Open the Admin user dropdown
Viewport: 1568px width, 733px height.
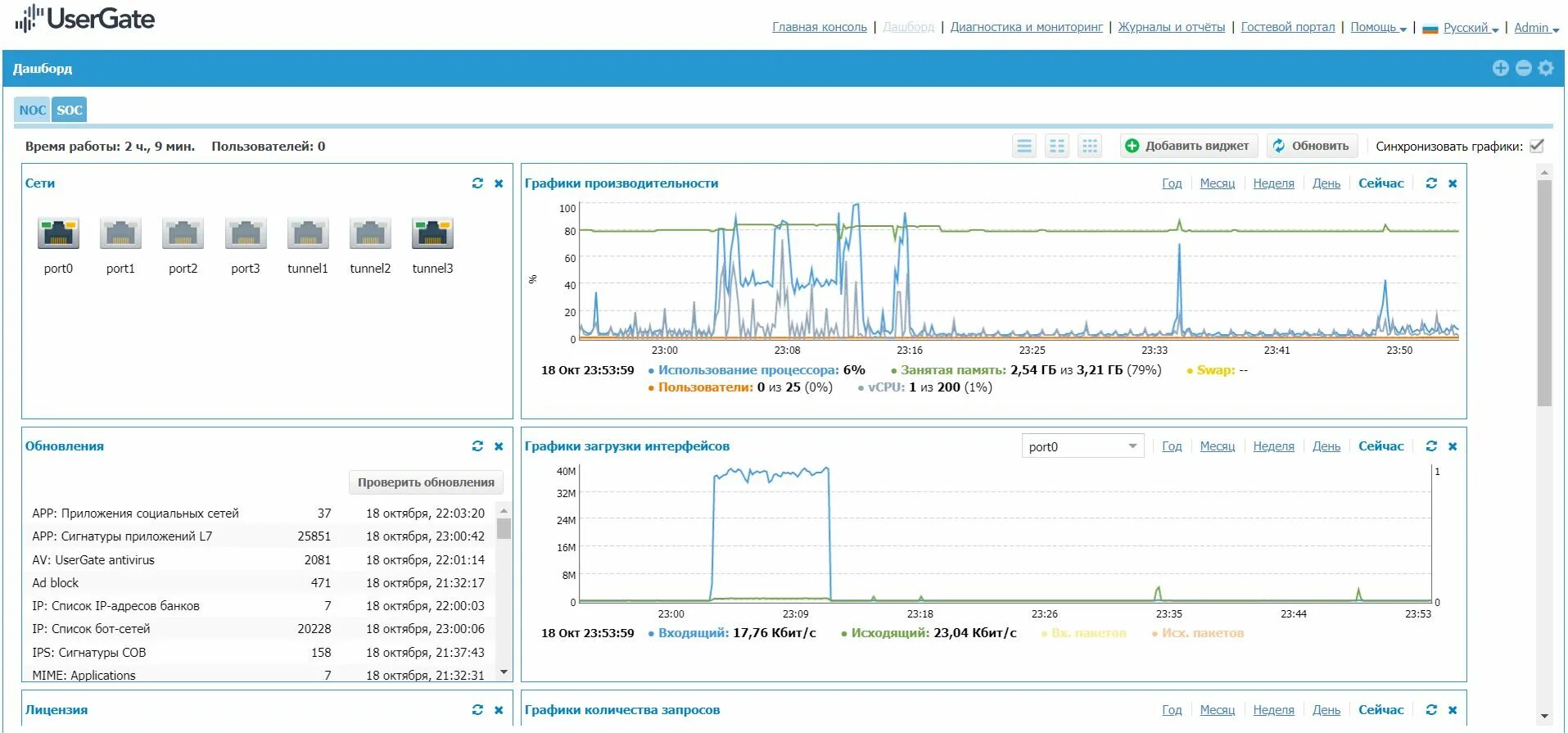pos(1536,27)
